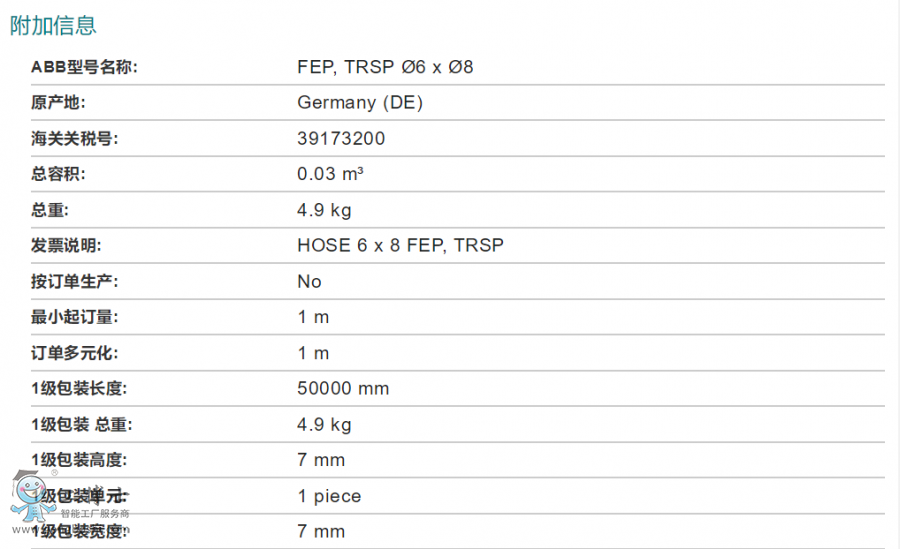Select the 海关关税号 label

click(x=75, y=138)
